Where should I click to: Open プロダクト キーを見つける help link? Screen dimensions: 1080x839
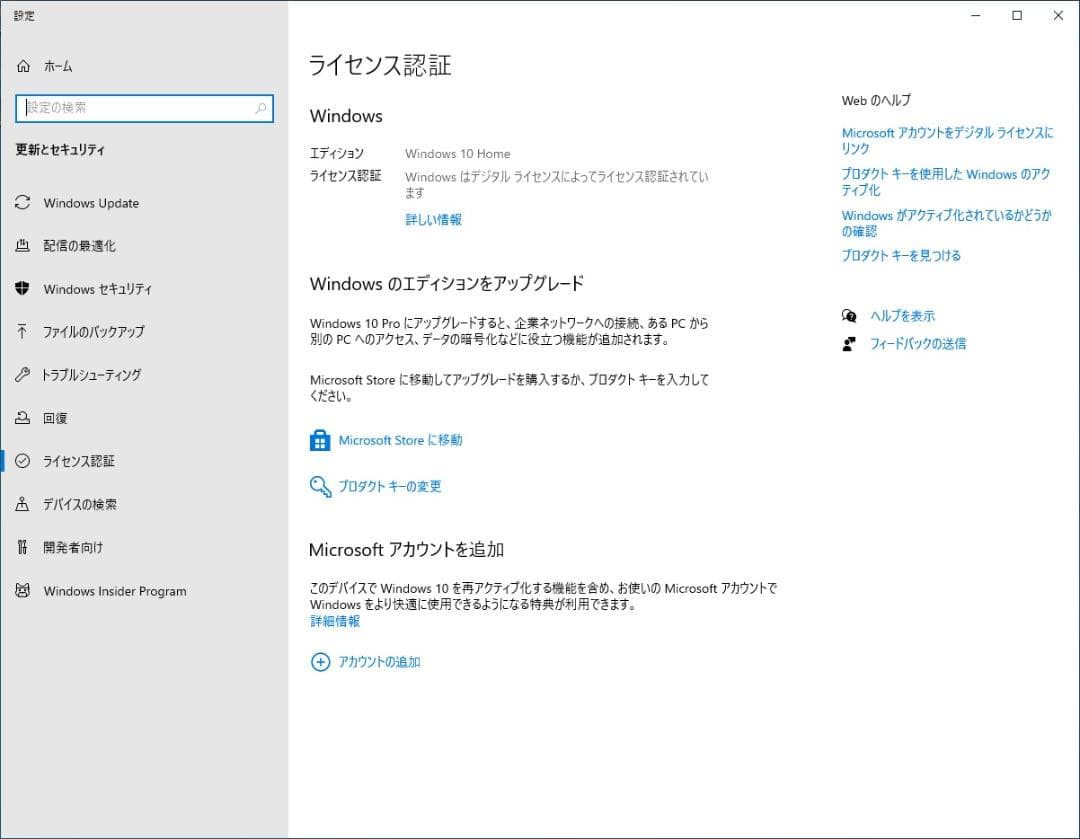point(901,255)
